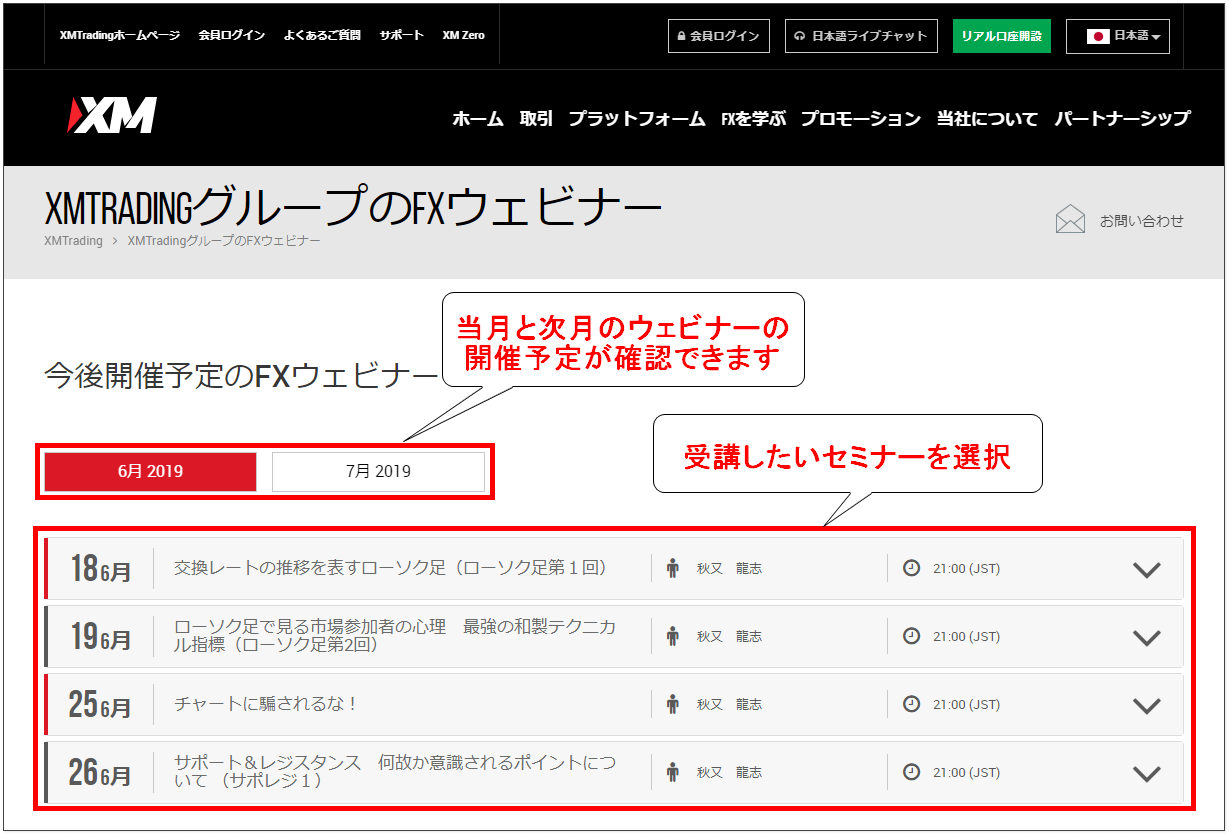Viewport: 1229px width, 835px height.
Task: Expand the 26 6月 webinar row chevron
Action: [x=1146, y=773]
